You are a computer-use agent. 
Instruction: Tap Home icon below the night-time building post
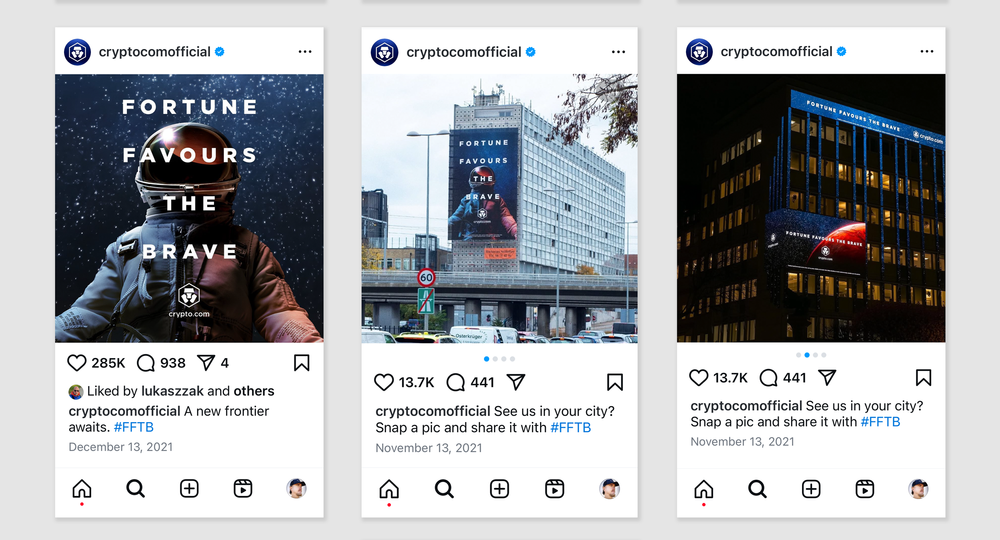[x=703, y=489]
